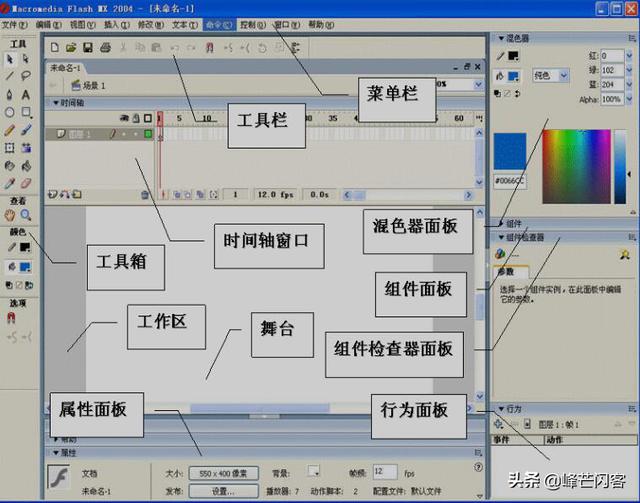Open the 背景 background color swatch

[x=313, y=472]
